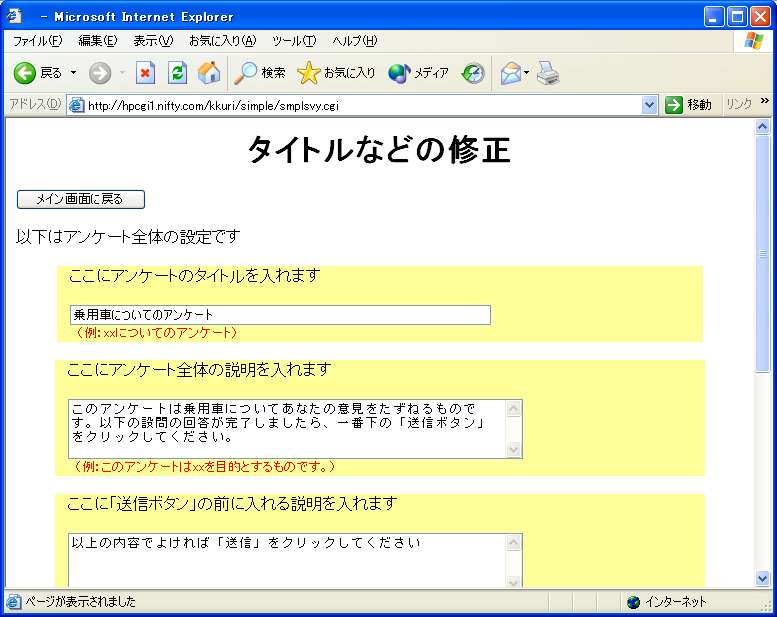Click the Print printer icon
This screenshot has width=777, height=617.
pyautogui.click(x=547, y=73)
